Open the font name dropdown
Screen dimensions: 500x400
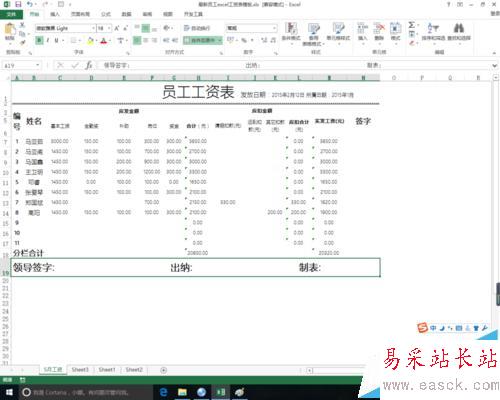[93, 28]
